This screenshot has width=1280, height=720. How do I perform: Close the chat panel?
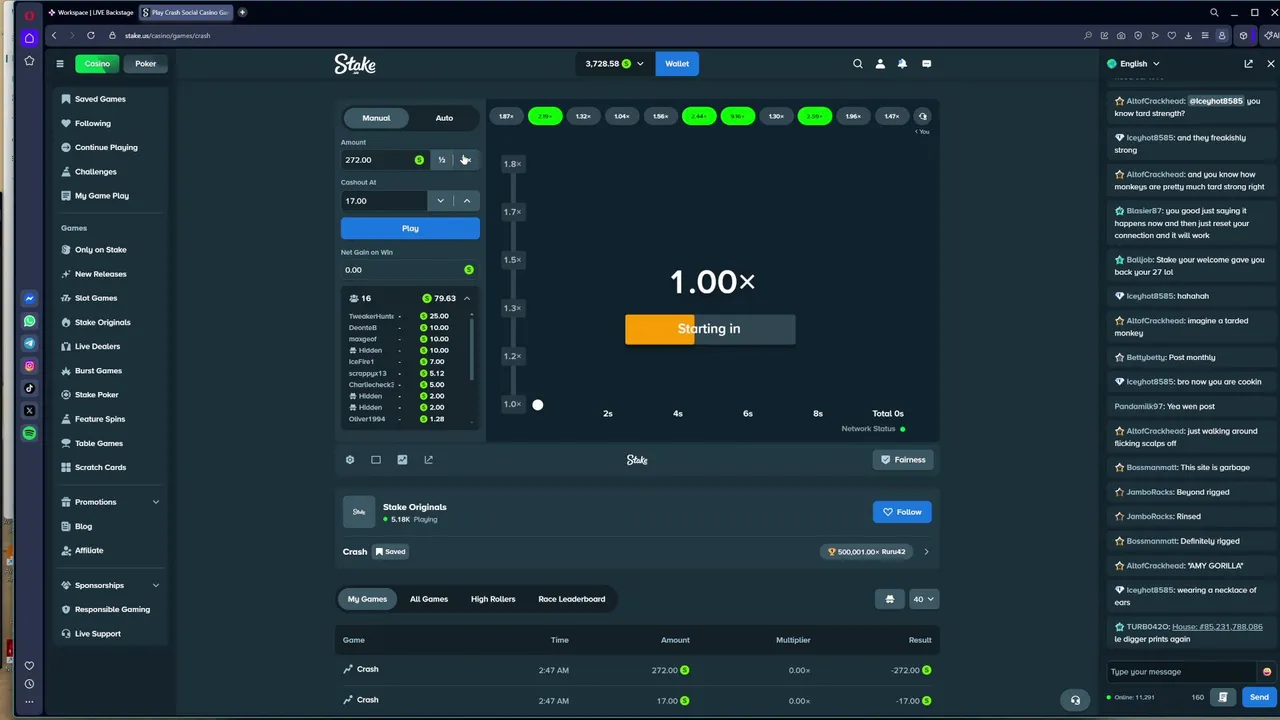[x=1270, y=64]
